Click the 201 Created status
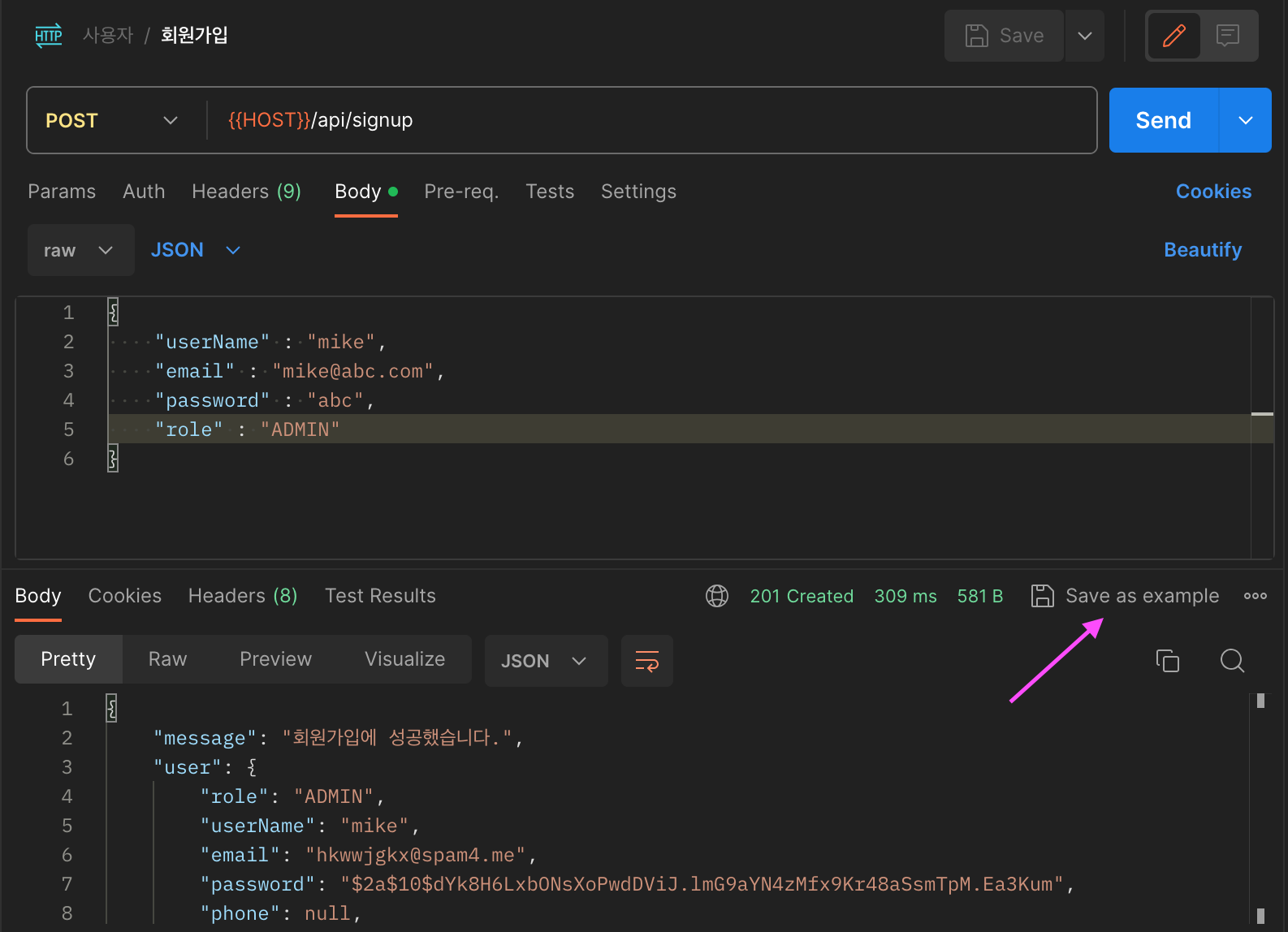This screenshot has height=932, width=1288. pyautogui.click(x=802, y=596)
